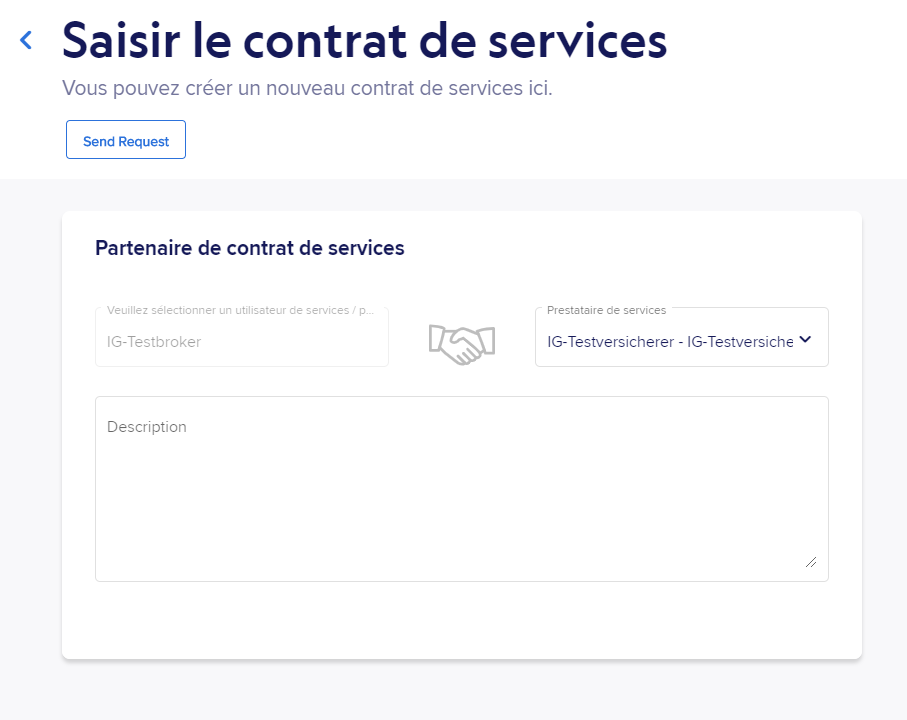Focus the Description text area

click(x=462, y=489)
